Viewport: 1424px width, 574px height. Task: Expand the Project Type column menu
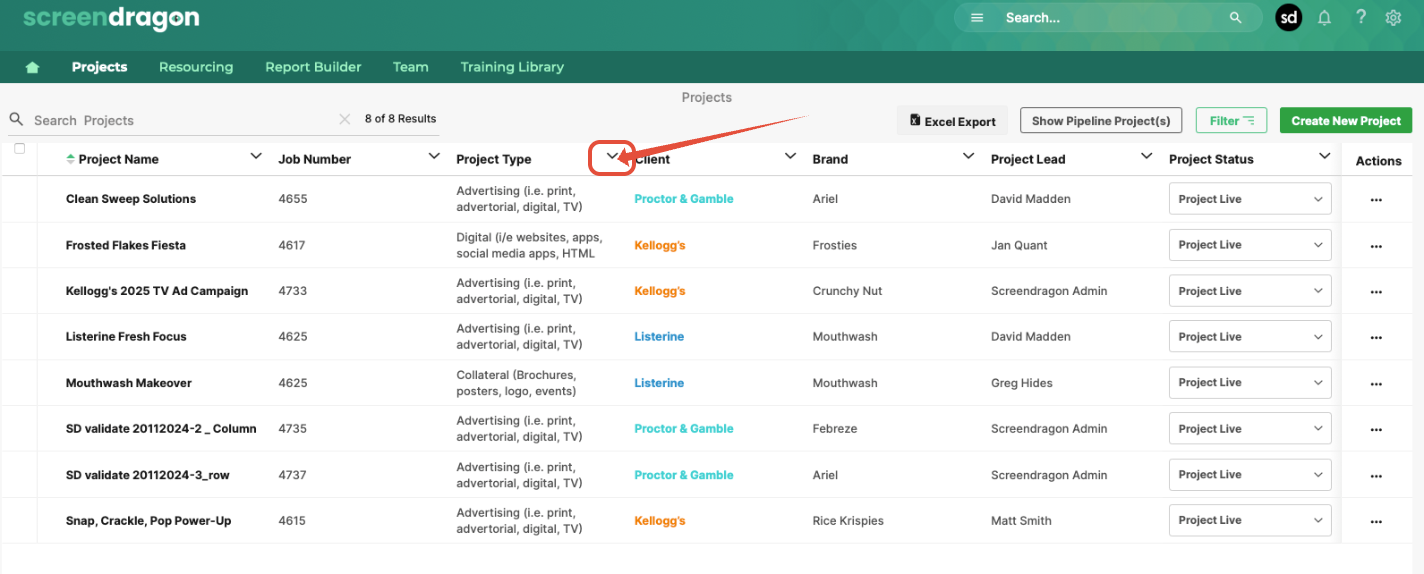pyautogui.click(x=612, y=156)
